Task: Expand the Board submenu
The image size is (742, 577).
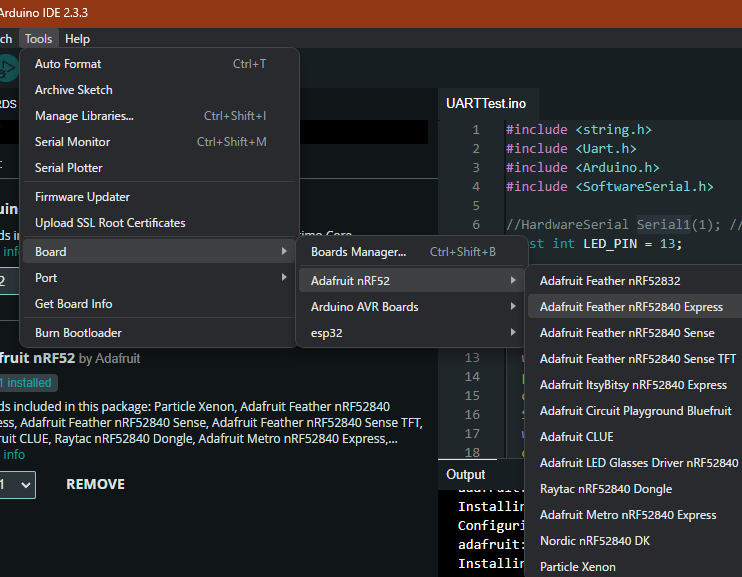Action: (x=159, y=252)
